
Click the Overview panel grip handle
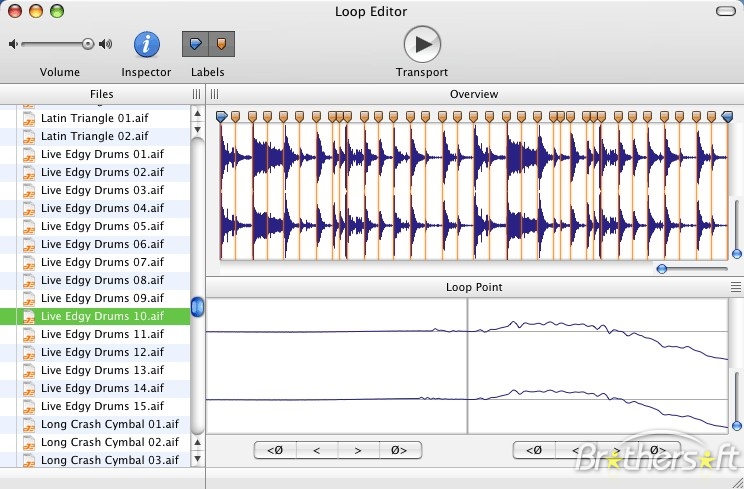click(214, 94)
